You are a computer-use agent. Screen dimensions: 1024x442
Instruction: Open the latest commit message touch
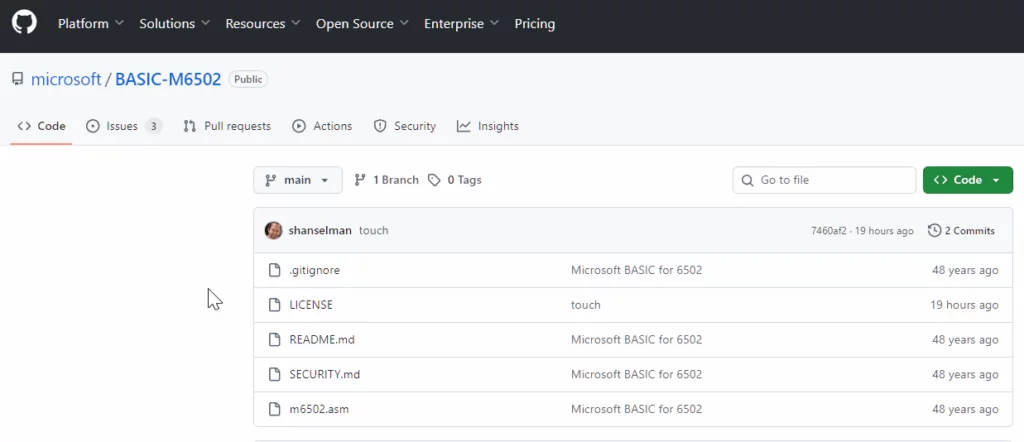pos(374,230)
